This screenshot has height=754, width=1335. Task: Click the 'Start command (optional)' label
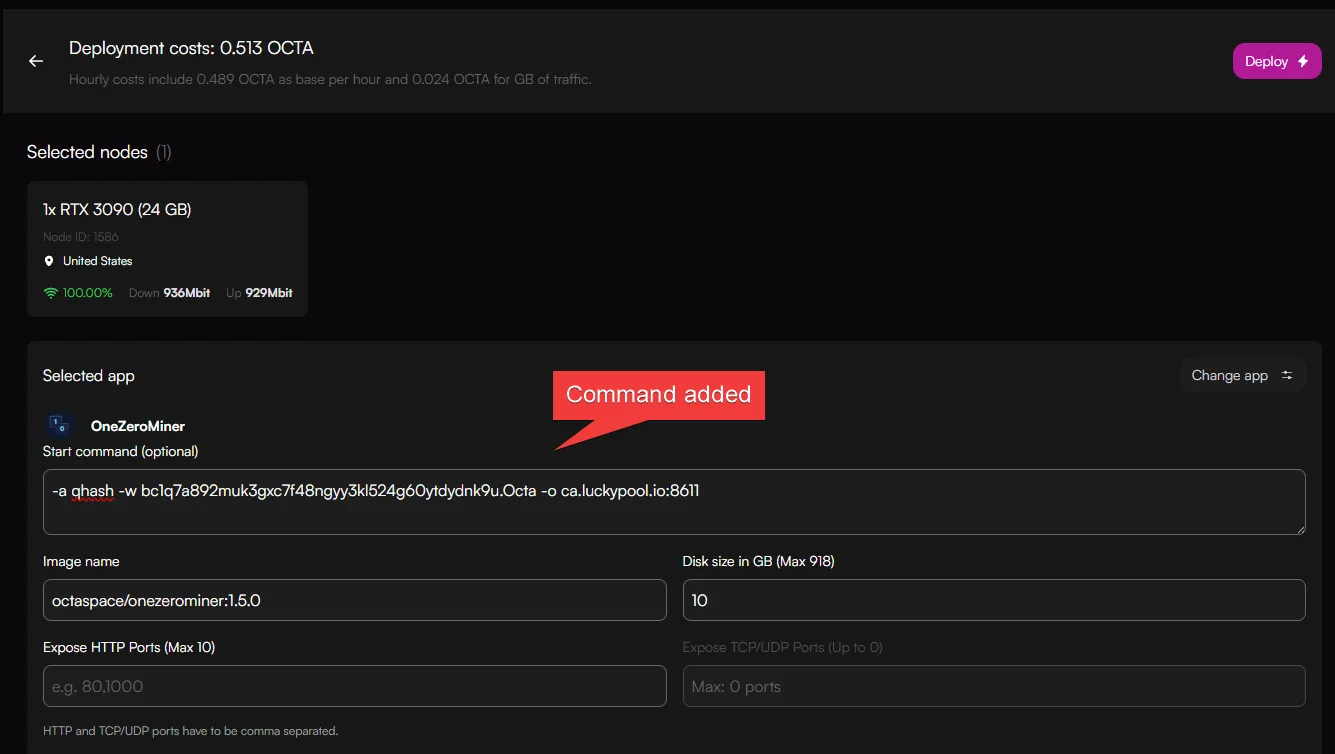tap(120, 451)
